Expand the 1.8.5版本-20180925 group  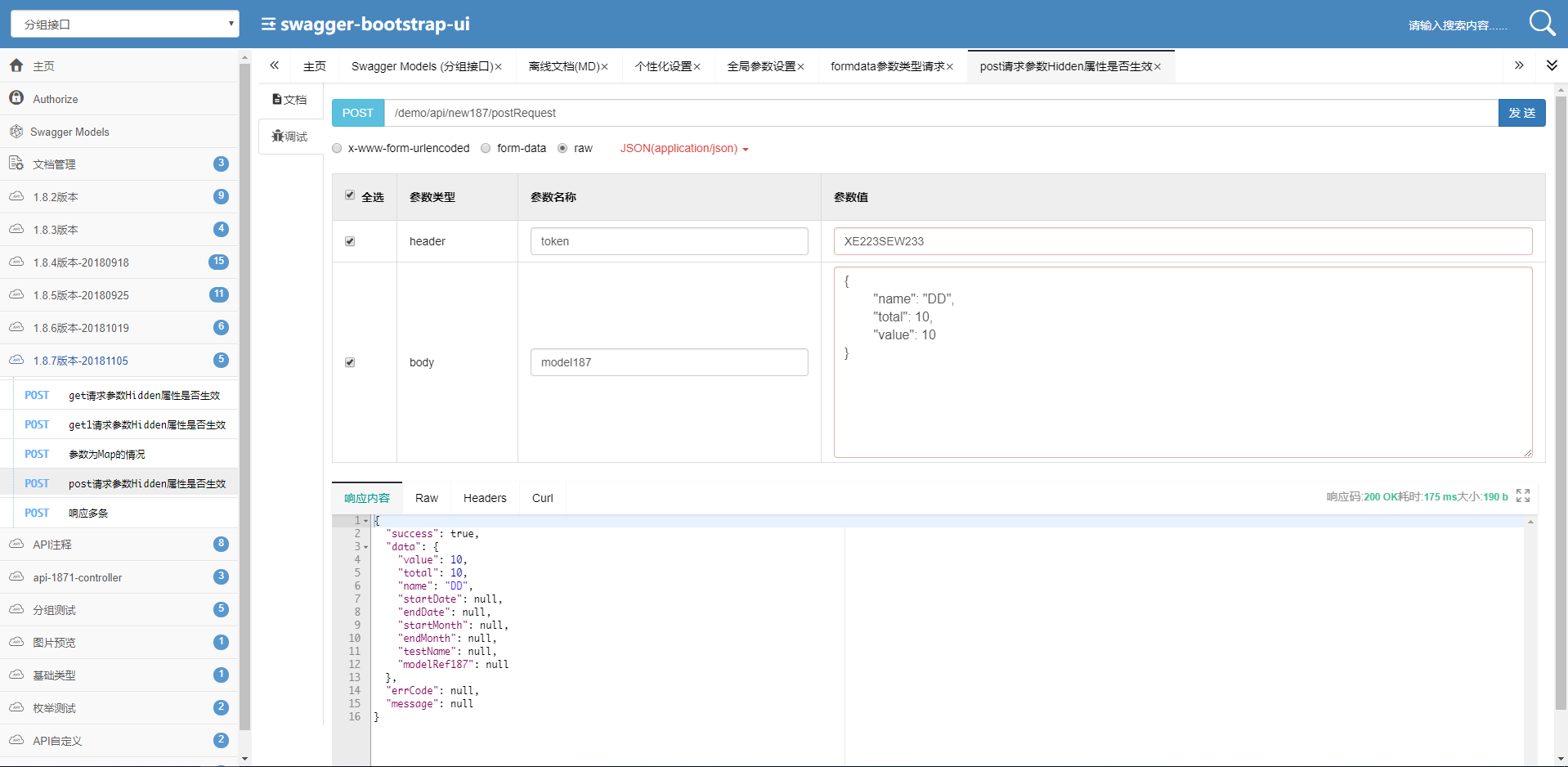[x=119, y=295]
